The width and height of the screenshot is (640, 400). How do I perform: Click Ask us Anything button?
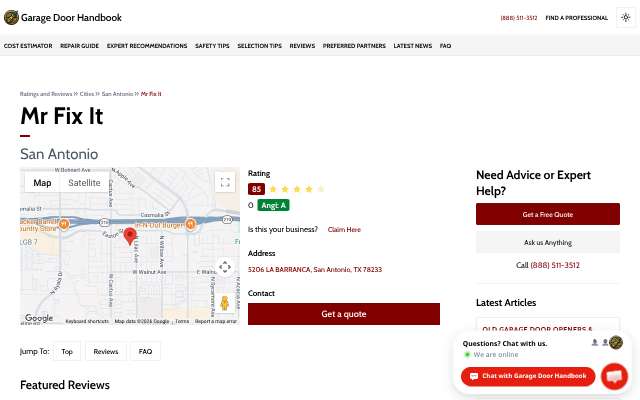[548, 242]
